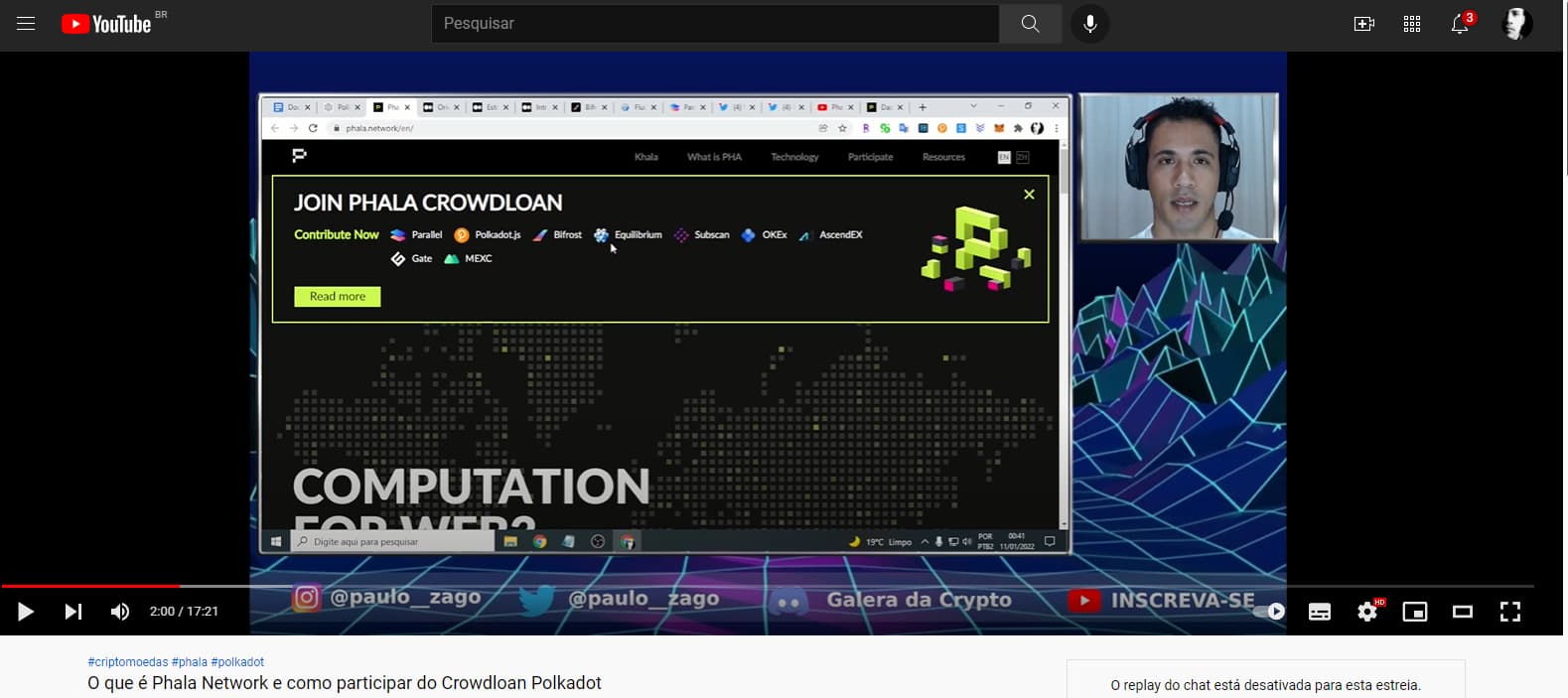Viewport: 1568px width, 698px height.
Task: Click the chat replay disabled message
Action: pyautogui.click(x=1265, y=685)
